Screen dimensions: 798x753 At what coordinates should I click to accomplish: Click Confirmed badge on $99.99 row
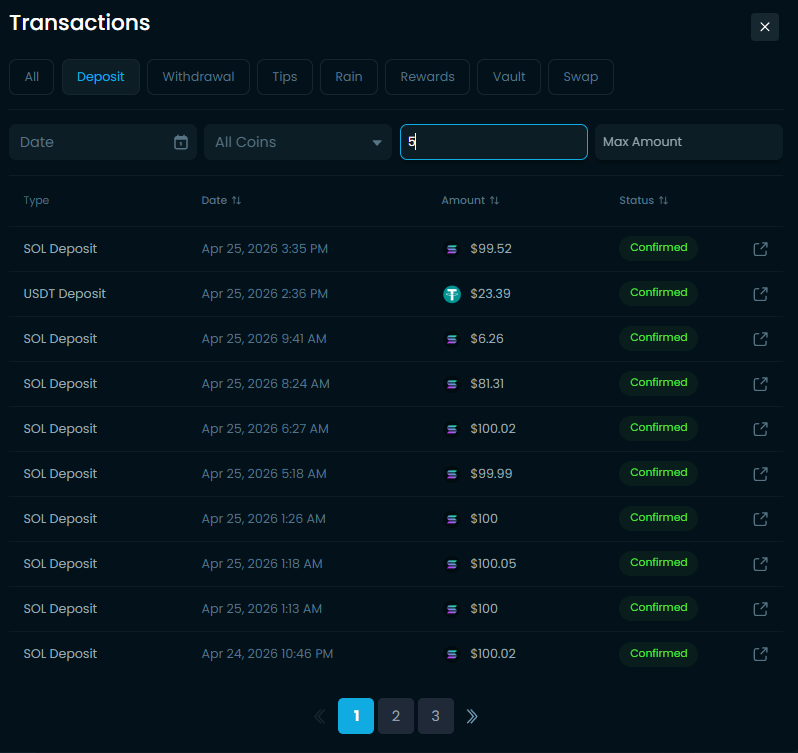[x=658, y=473]
